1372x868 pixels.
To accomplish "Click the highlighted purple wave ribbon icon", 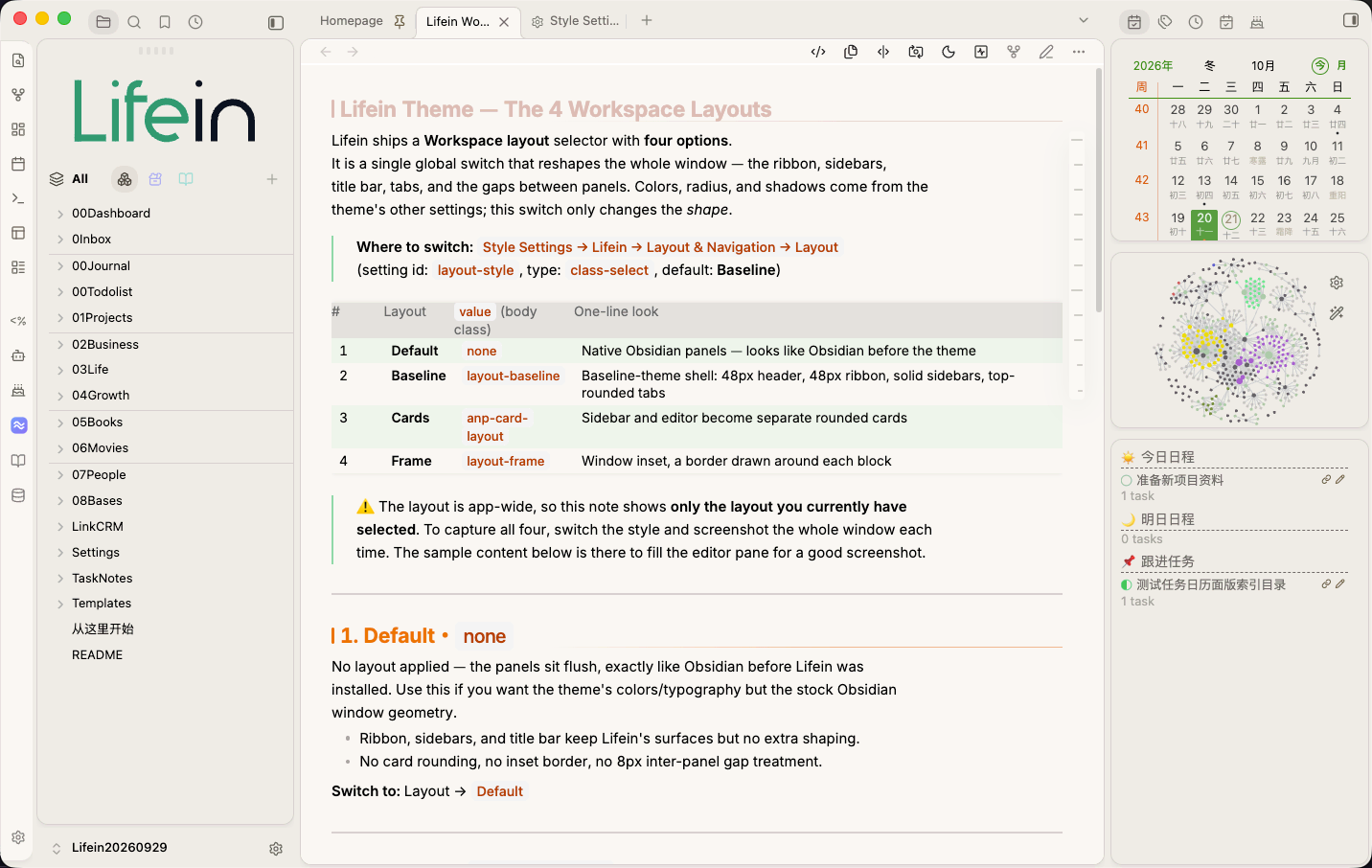I will point(19,425).
